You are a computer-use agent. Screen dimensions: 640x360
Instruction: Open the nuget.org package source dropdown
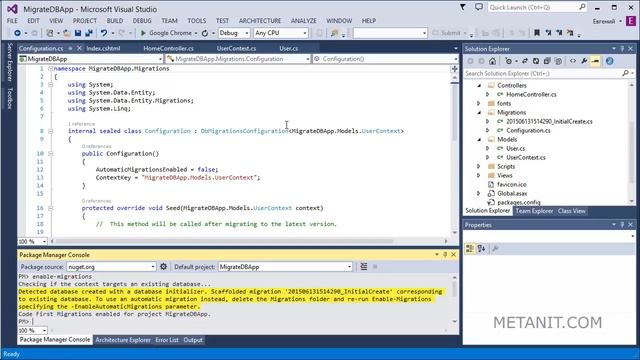tap(111, 267)
